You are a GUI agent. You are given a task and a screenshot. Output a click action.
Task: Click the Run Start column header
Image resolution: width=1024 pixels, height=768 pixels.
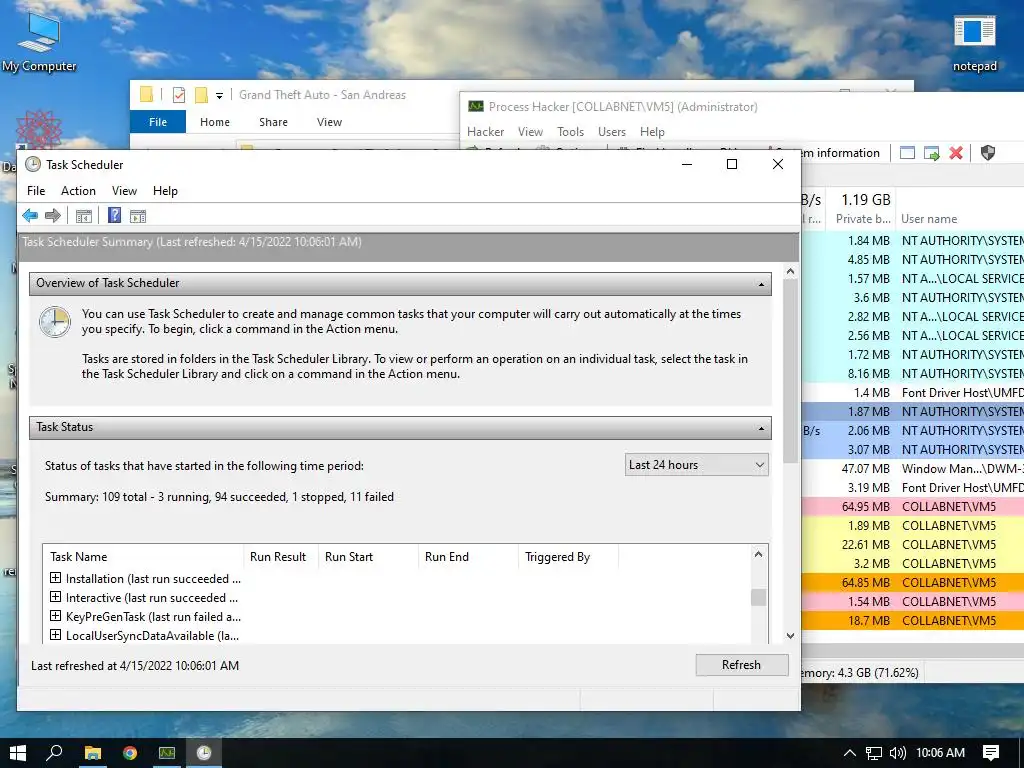(368, 557)
